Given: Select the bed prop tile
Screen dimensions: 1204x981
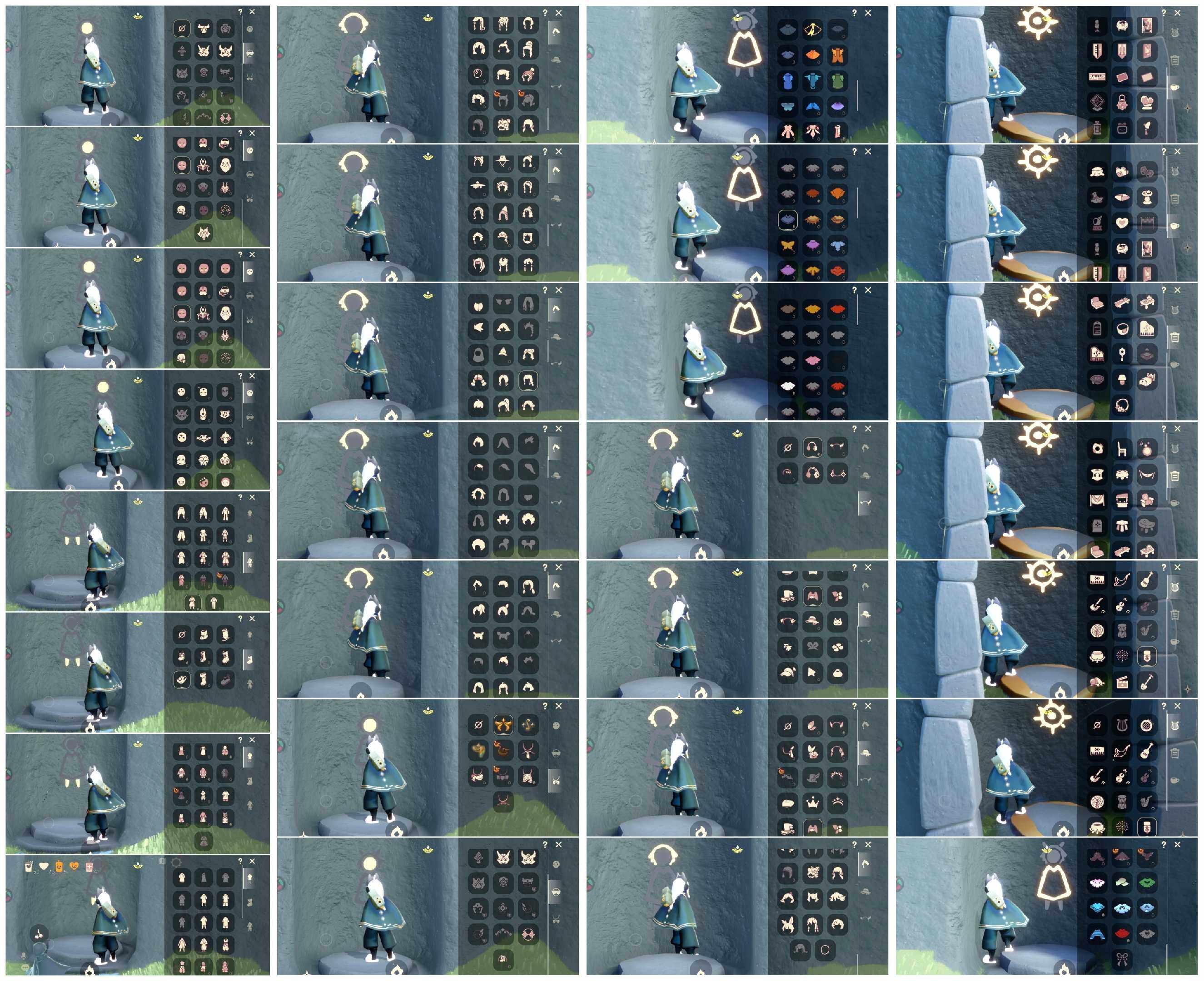Looking at the screenshot, I should pos(1147,380).
